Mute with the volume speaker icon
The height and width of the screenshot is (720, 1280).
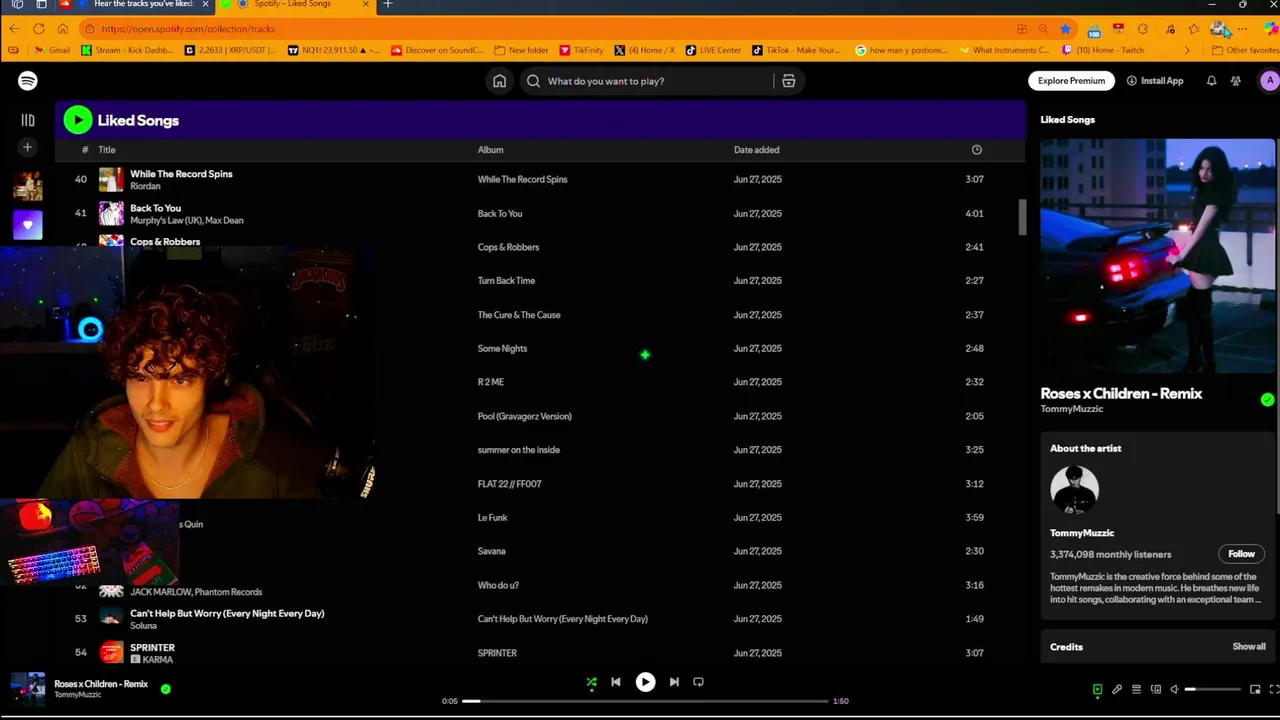tap(1175, 690)
